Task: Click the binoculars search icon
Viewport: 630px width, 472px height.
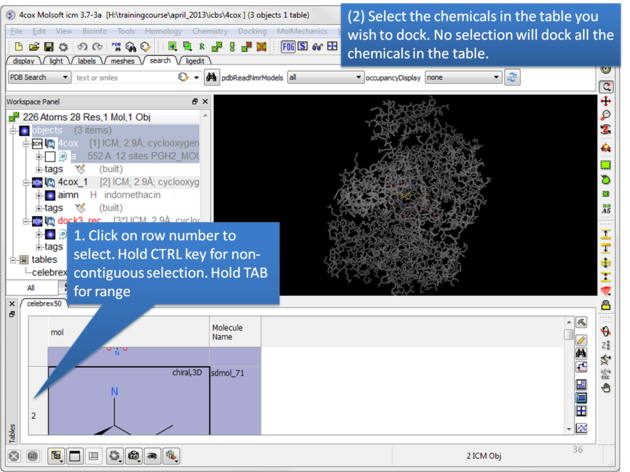Action: pyautogui.click(x=212, y=77)
